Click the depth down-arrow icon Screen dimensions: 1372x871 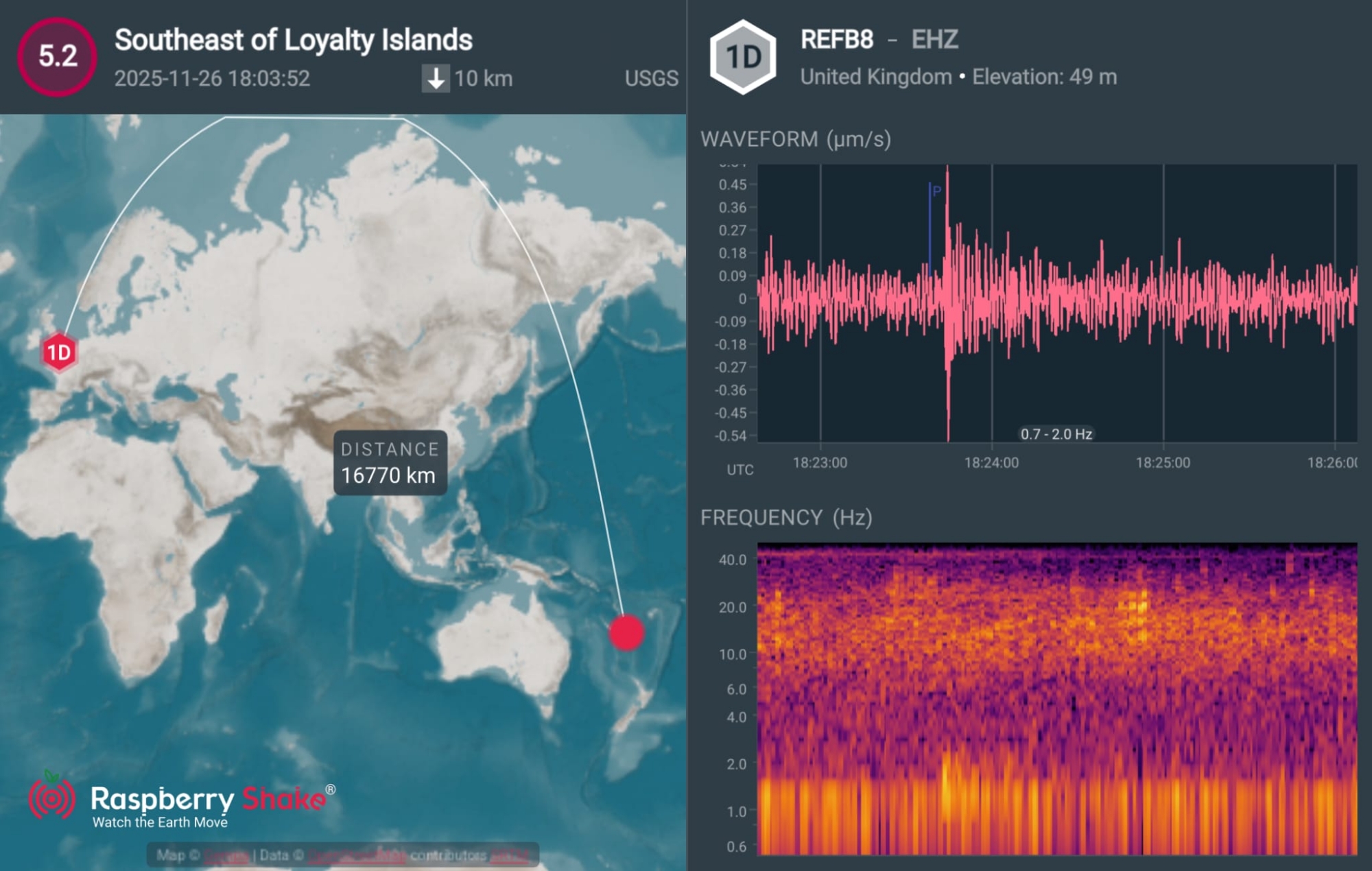tap(436, 78)
